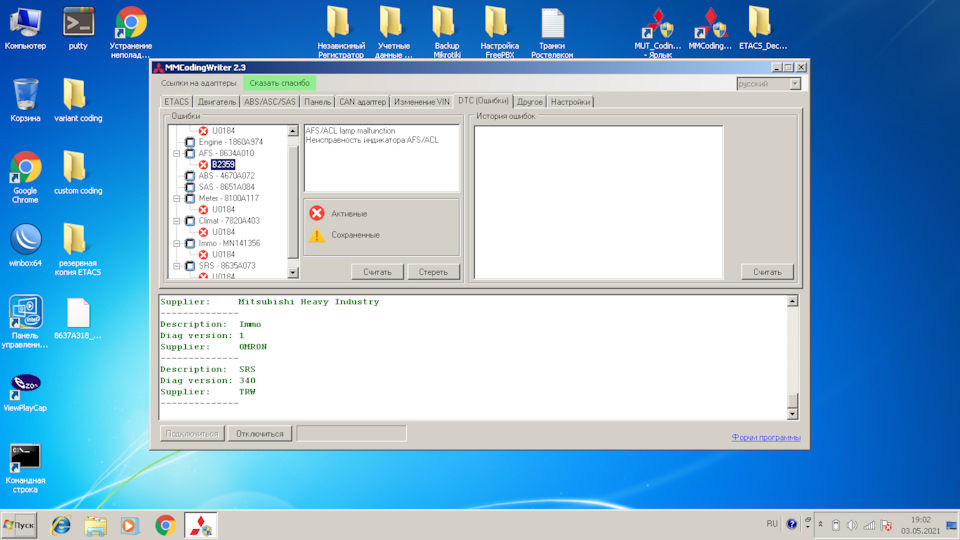Launch winbox64 from desktop
The image size is (960, 540).
(25, 245)
